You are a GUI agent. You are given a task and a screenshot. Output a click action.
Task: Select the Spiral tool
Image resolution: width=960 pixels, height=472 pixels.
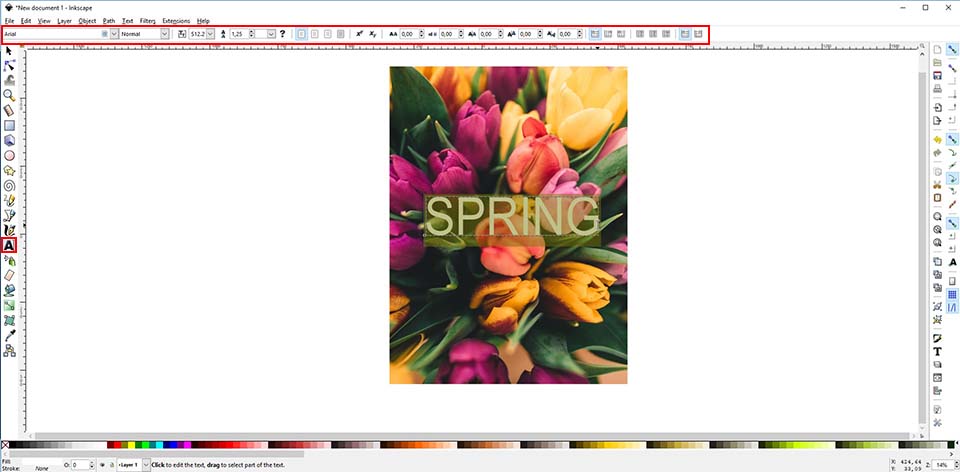pyautogui.click(x=9, y=185)
